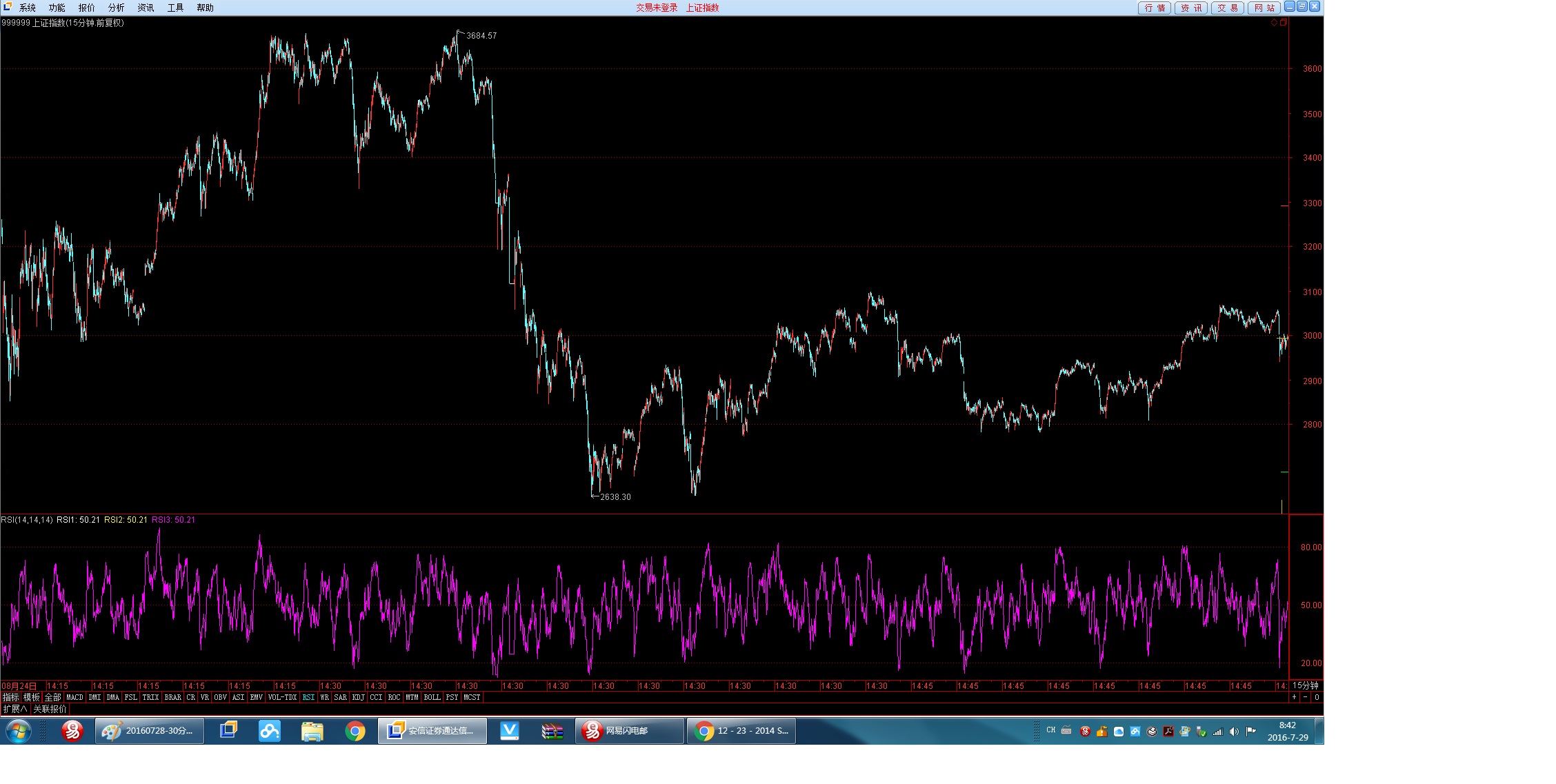1556x784 pixels.
Task: Open the VirtualBox taskbar icon
Action: tap(228, 731)
